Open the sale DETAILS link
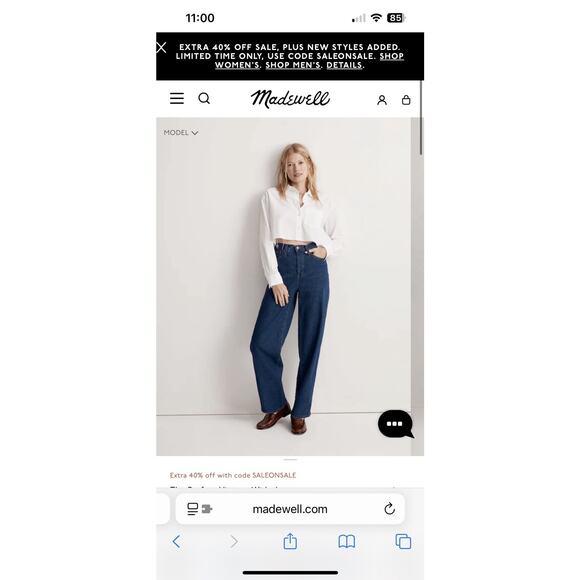 tap(344, 65)
